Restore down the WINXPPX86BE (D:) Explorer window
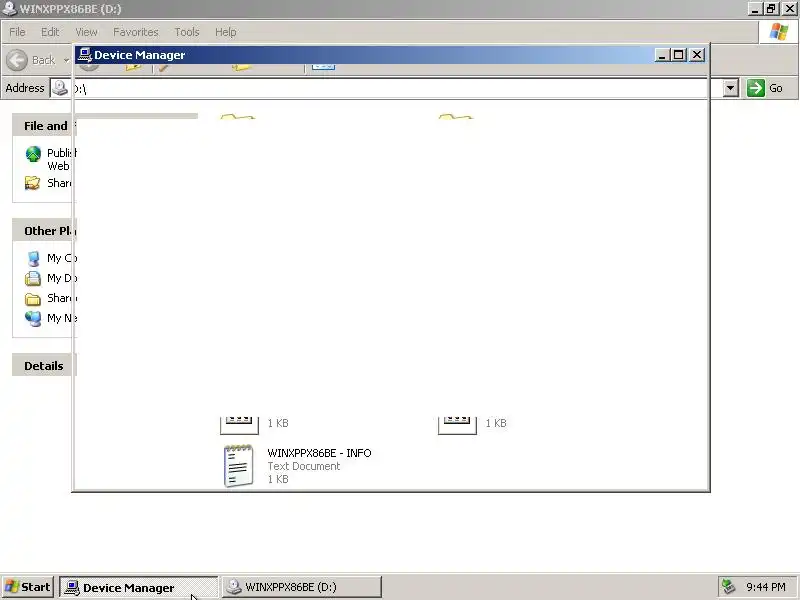 [x=771, y=9]
